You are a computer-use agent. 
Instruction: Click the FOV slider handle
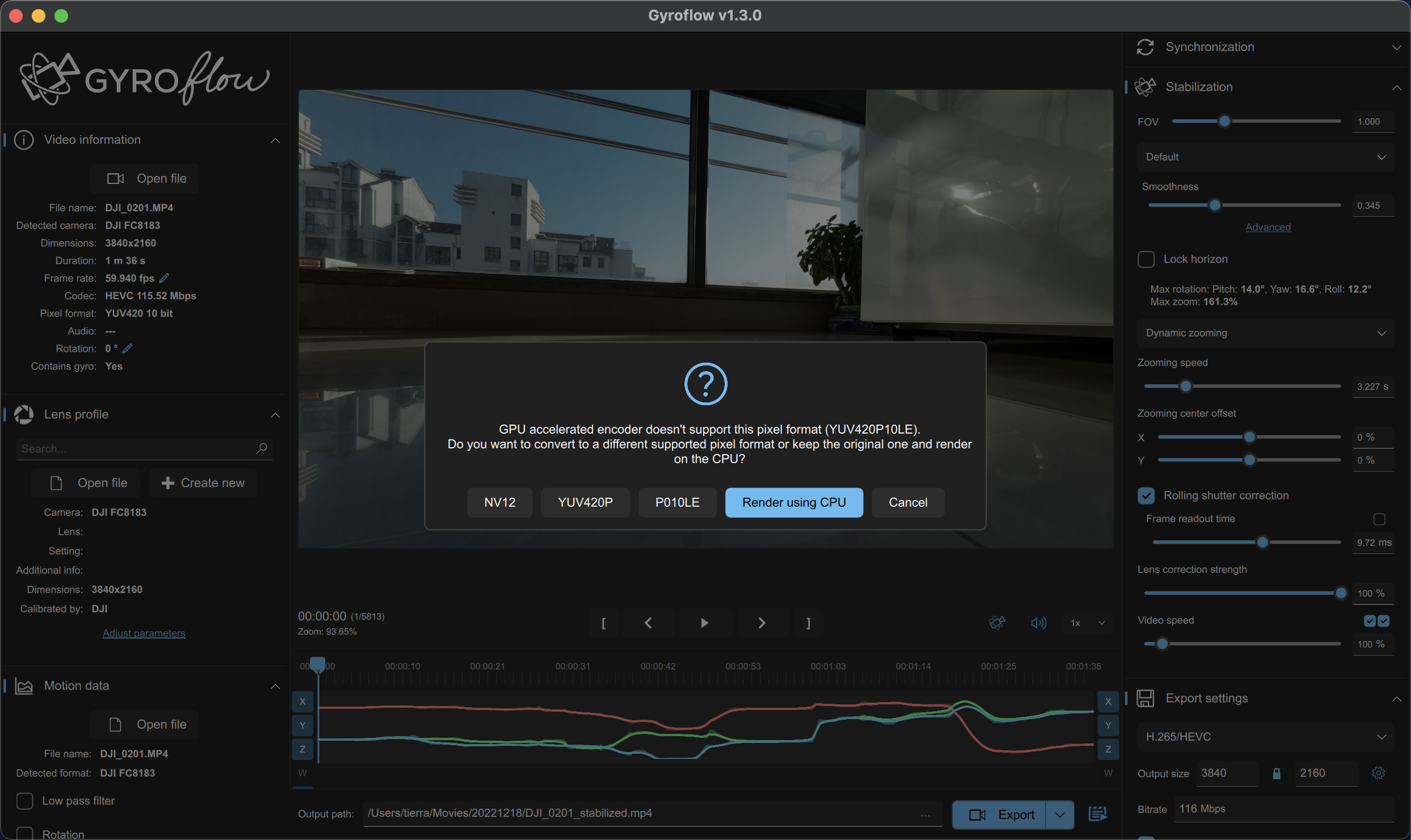point(1224,121)
